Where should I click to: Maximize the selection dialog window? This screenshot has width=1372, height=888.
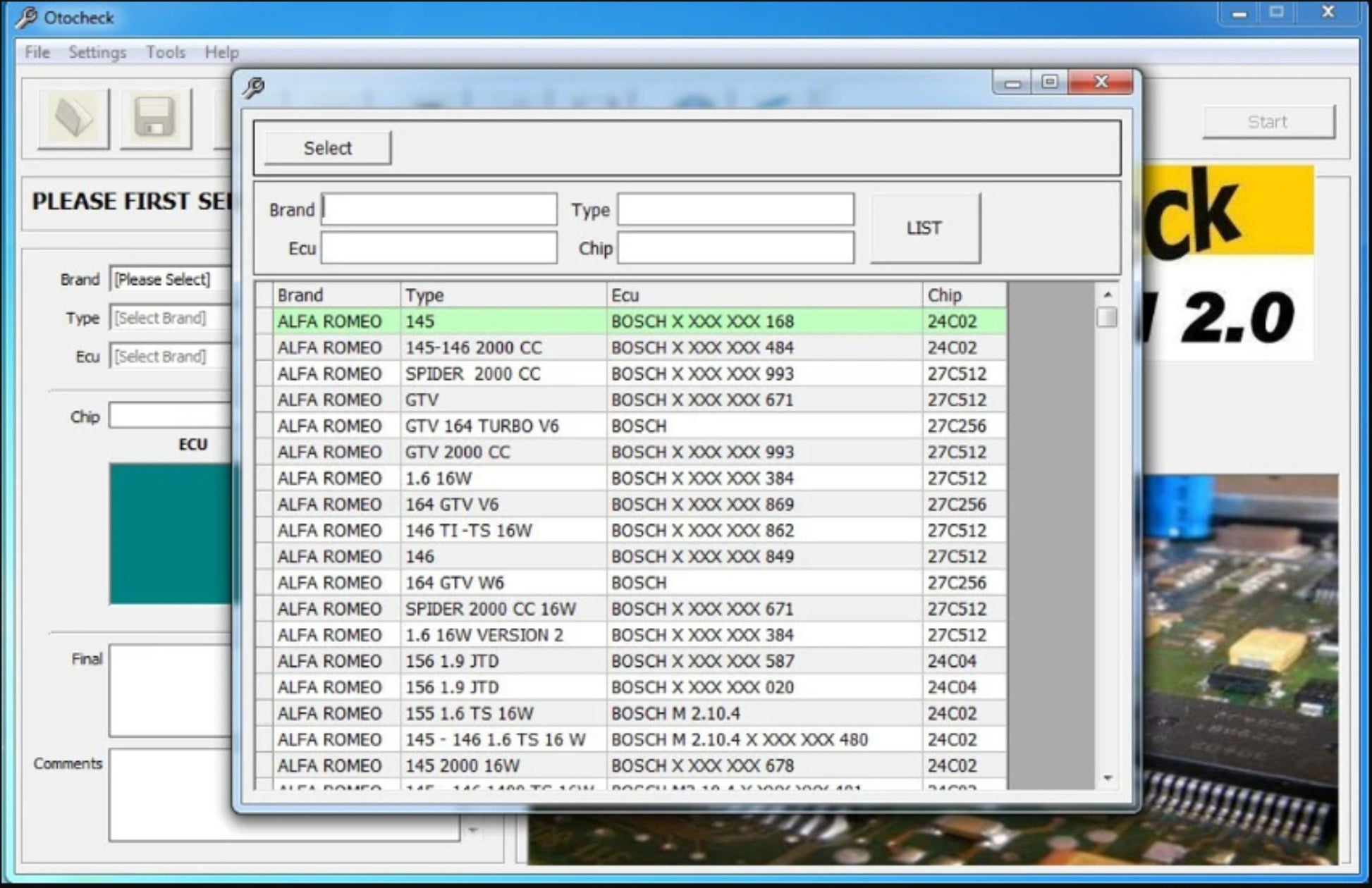click(1049, 82)
